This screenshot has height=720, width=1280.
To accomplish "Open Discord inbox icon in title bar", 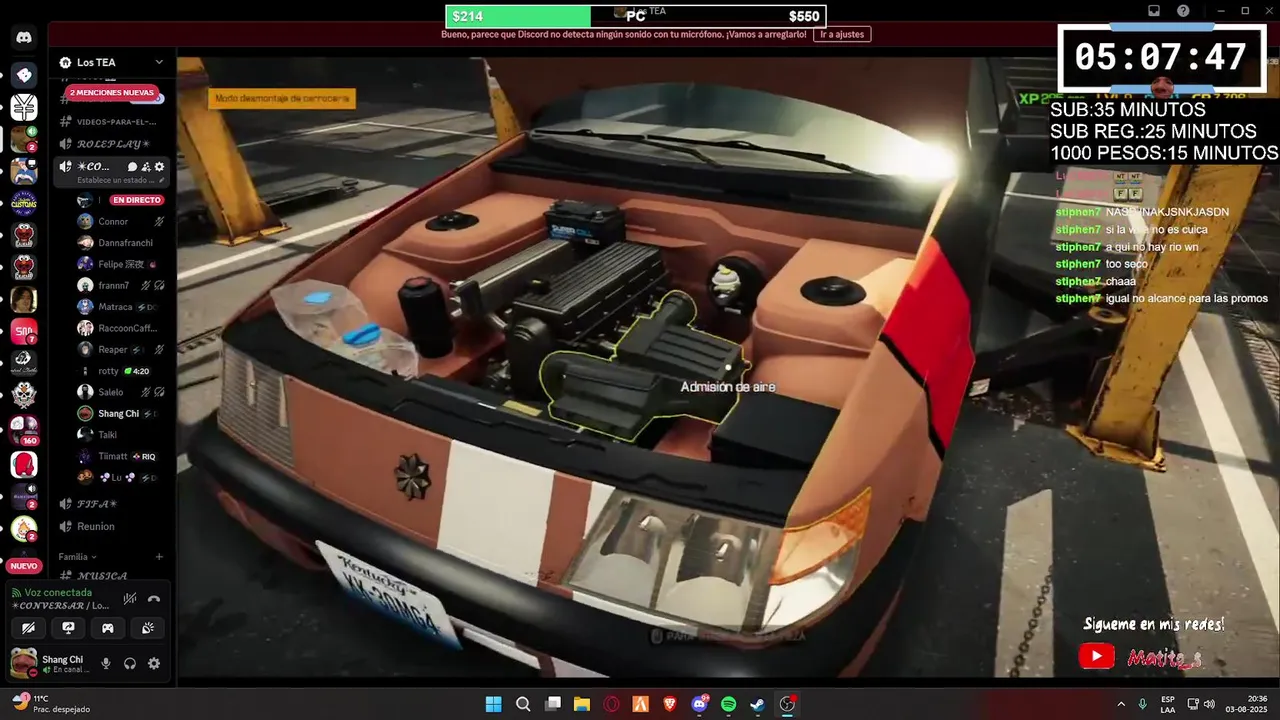I will pyautogui.click(x=1153, y=11).
